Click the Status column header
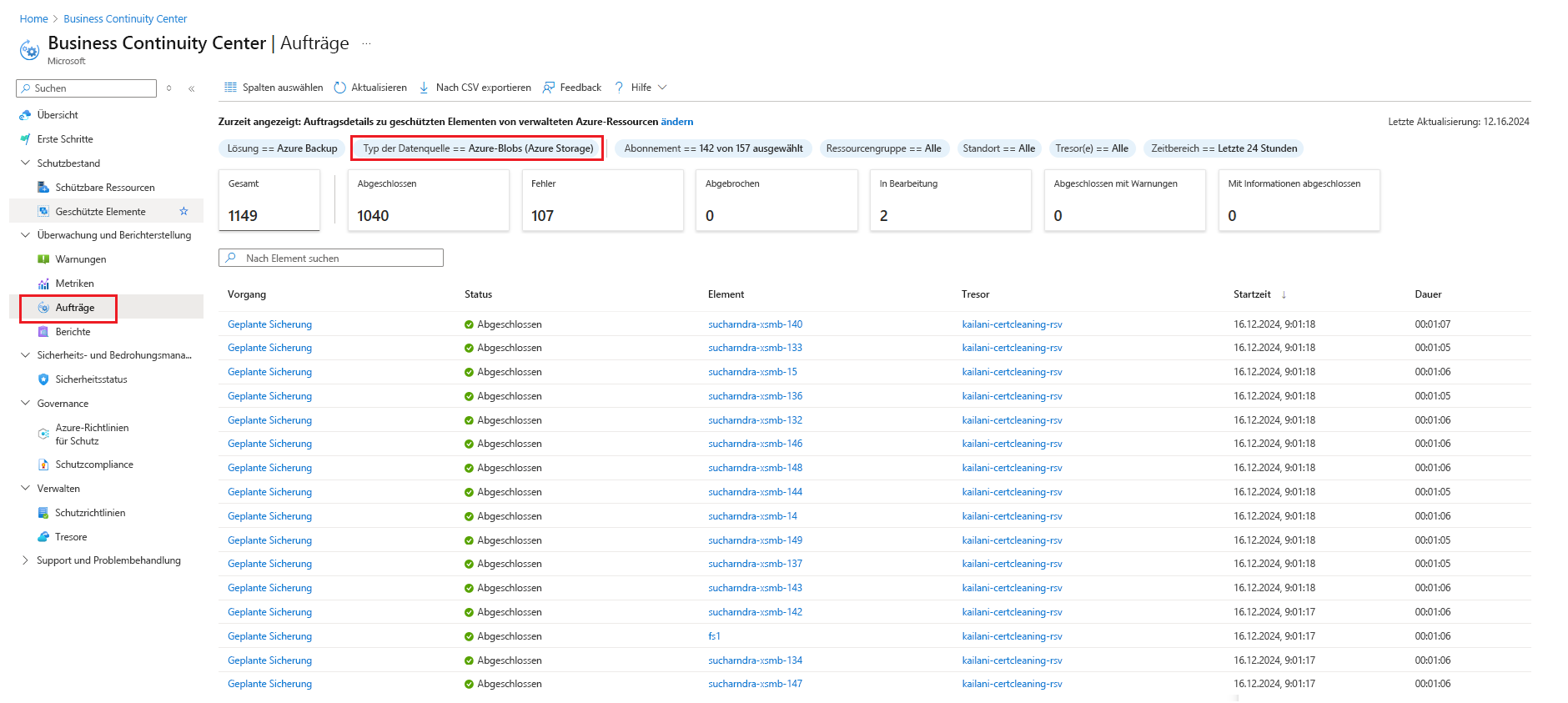This screenshot has height=703, width=1568. (x=478, y=294)
